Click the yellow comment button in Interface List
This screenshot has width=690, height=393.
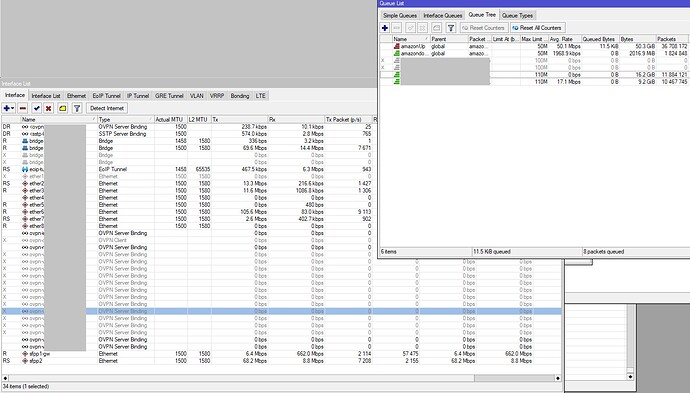pos(62,108)
